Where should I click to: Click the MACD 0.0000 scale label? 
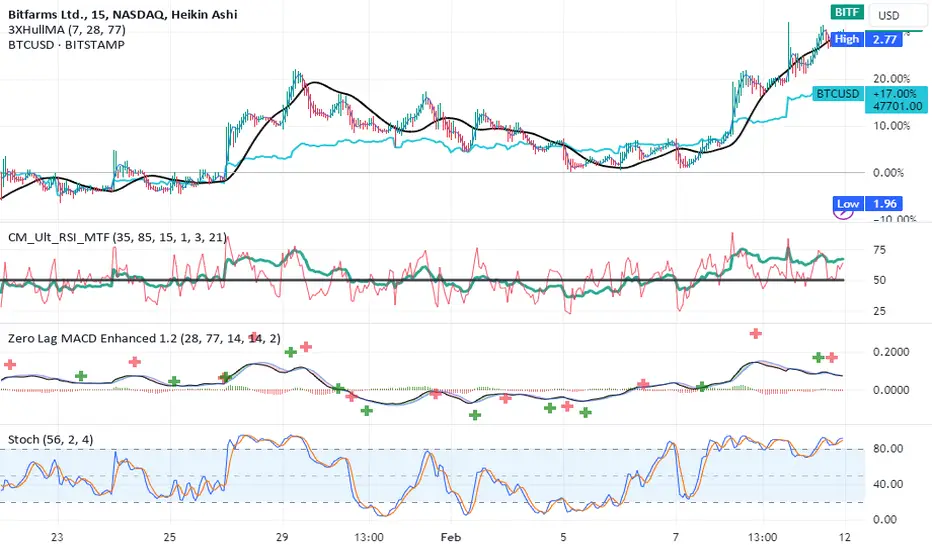click(891, 390)
